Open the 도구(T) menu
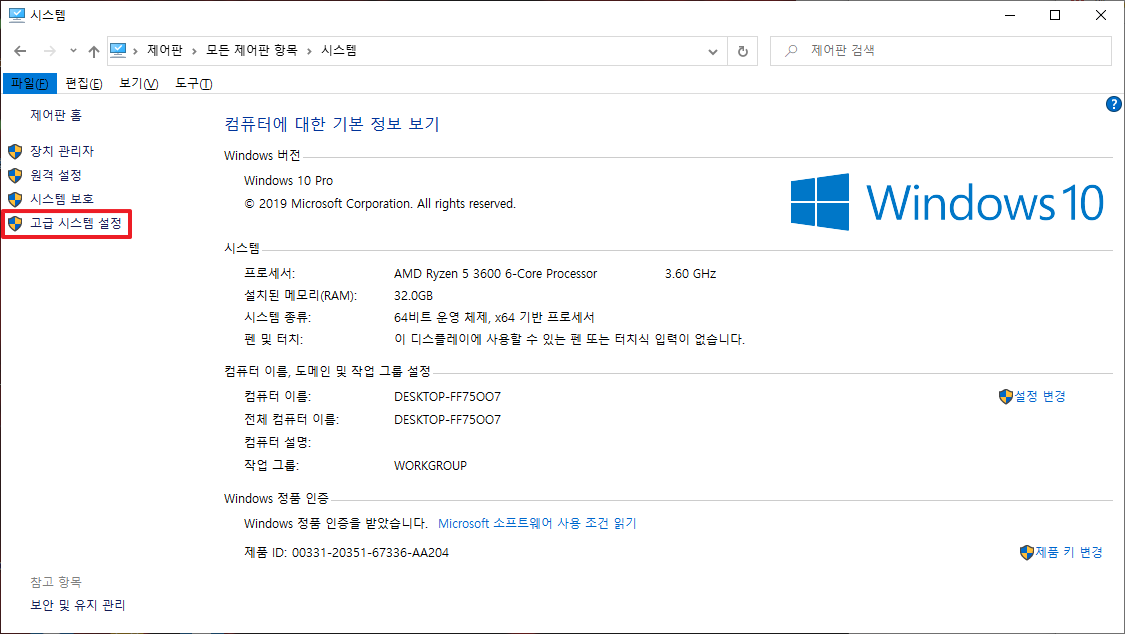Screen dimensions: 1125x634 pyautogui.click(x=194, y=84)
